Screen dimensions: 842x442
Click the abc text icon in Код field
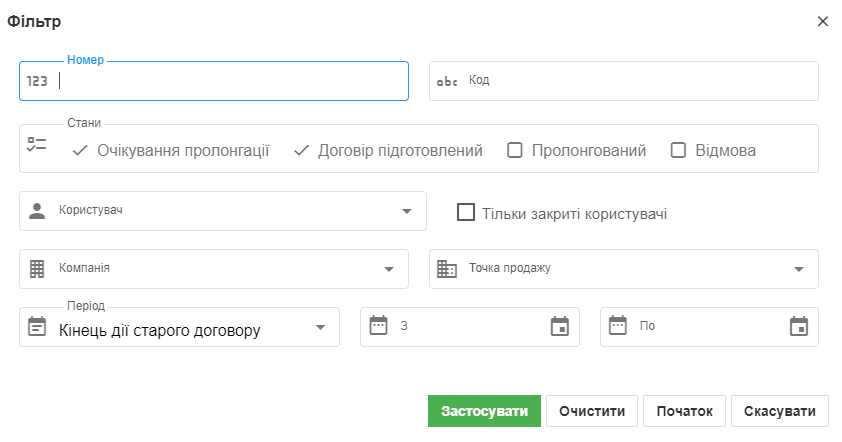click(x=447, y=82)
